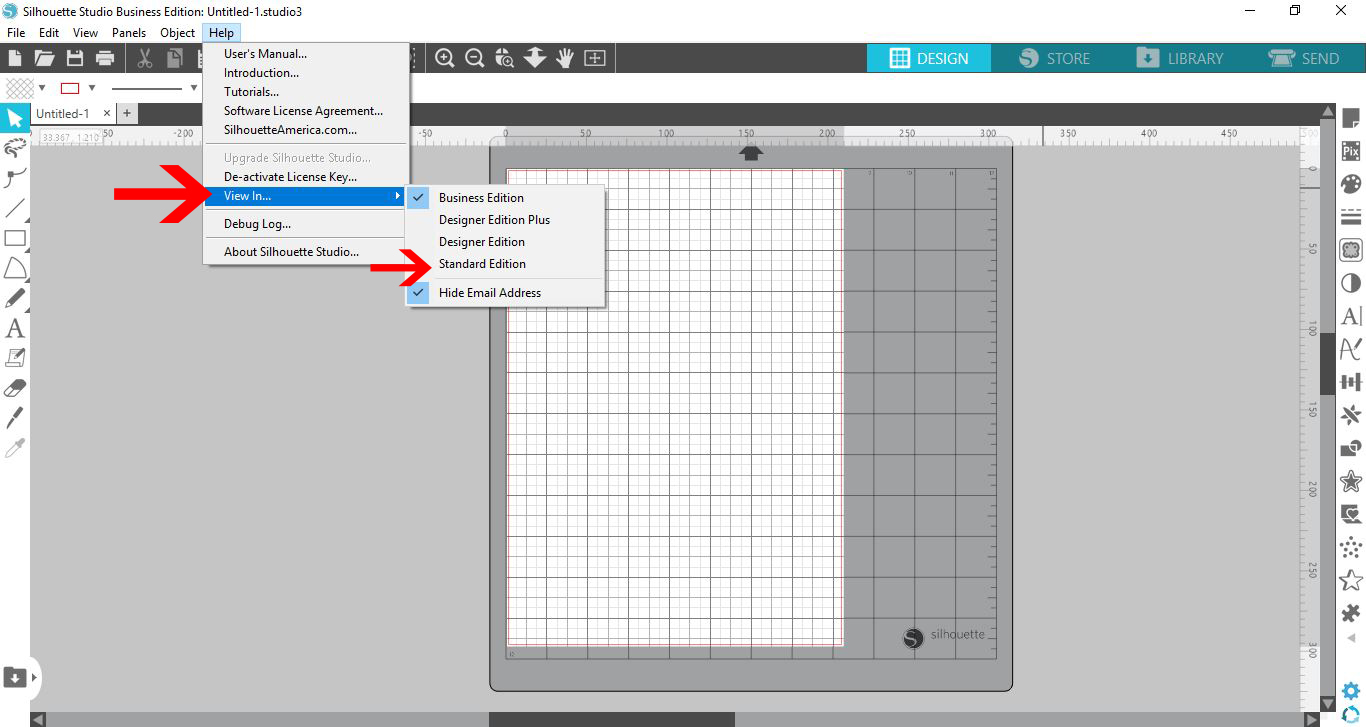Viewport: 1366px width, 727px height.
Task: Click the Save disk icon
Action: click(x=75, y=58)
